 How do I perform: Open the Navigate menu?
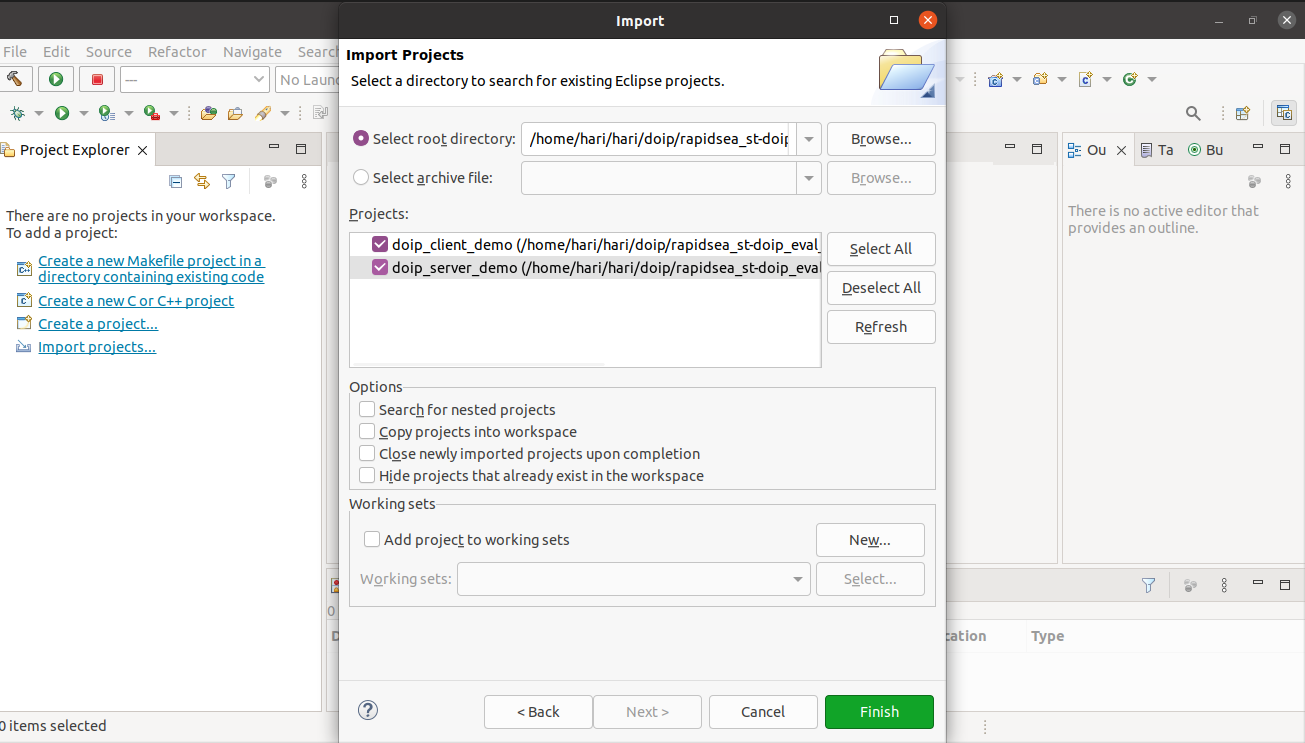coord(252,52)
